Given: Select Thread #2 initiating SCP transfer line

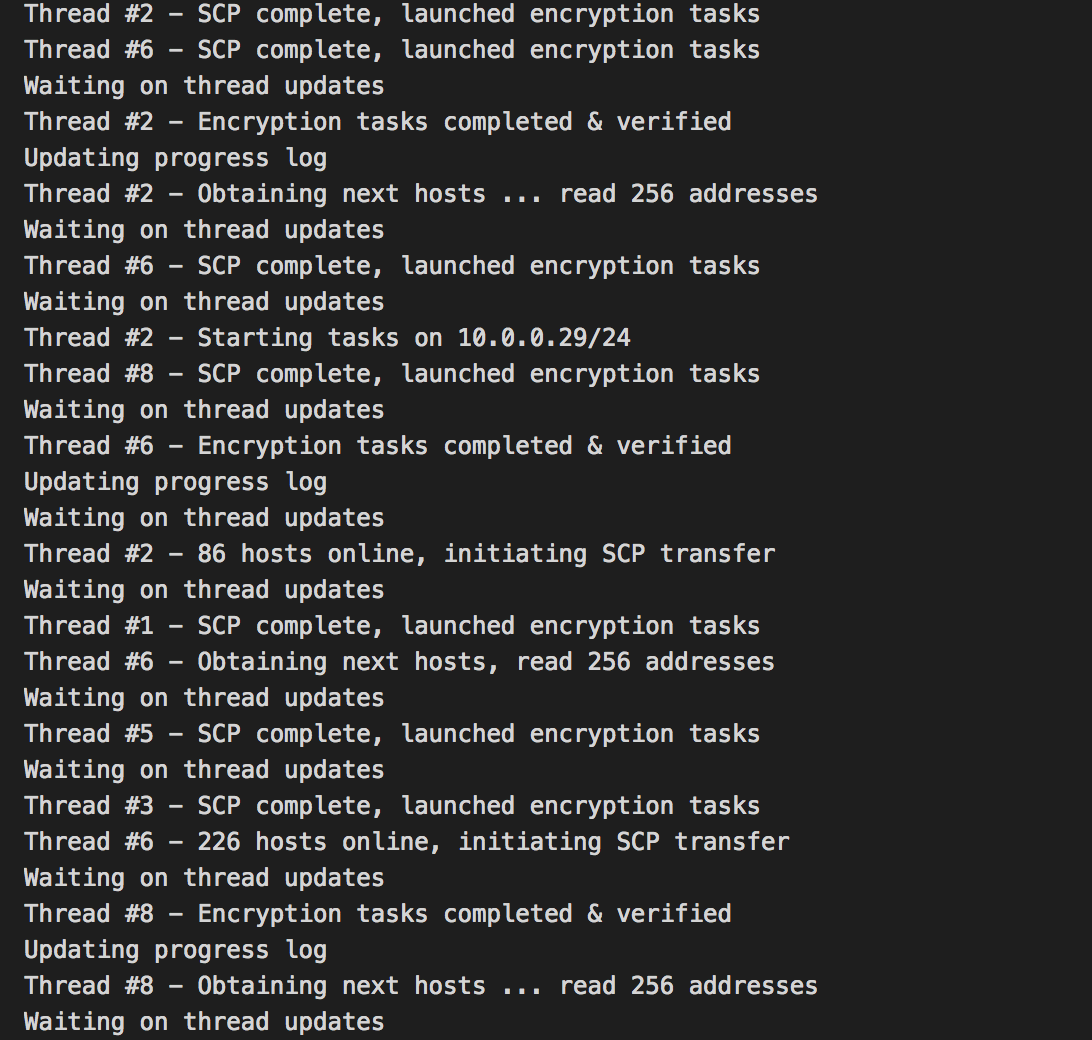Looking at the screenshot, I should click(x=399, y=554).
